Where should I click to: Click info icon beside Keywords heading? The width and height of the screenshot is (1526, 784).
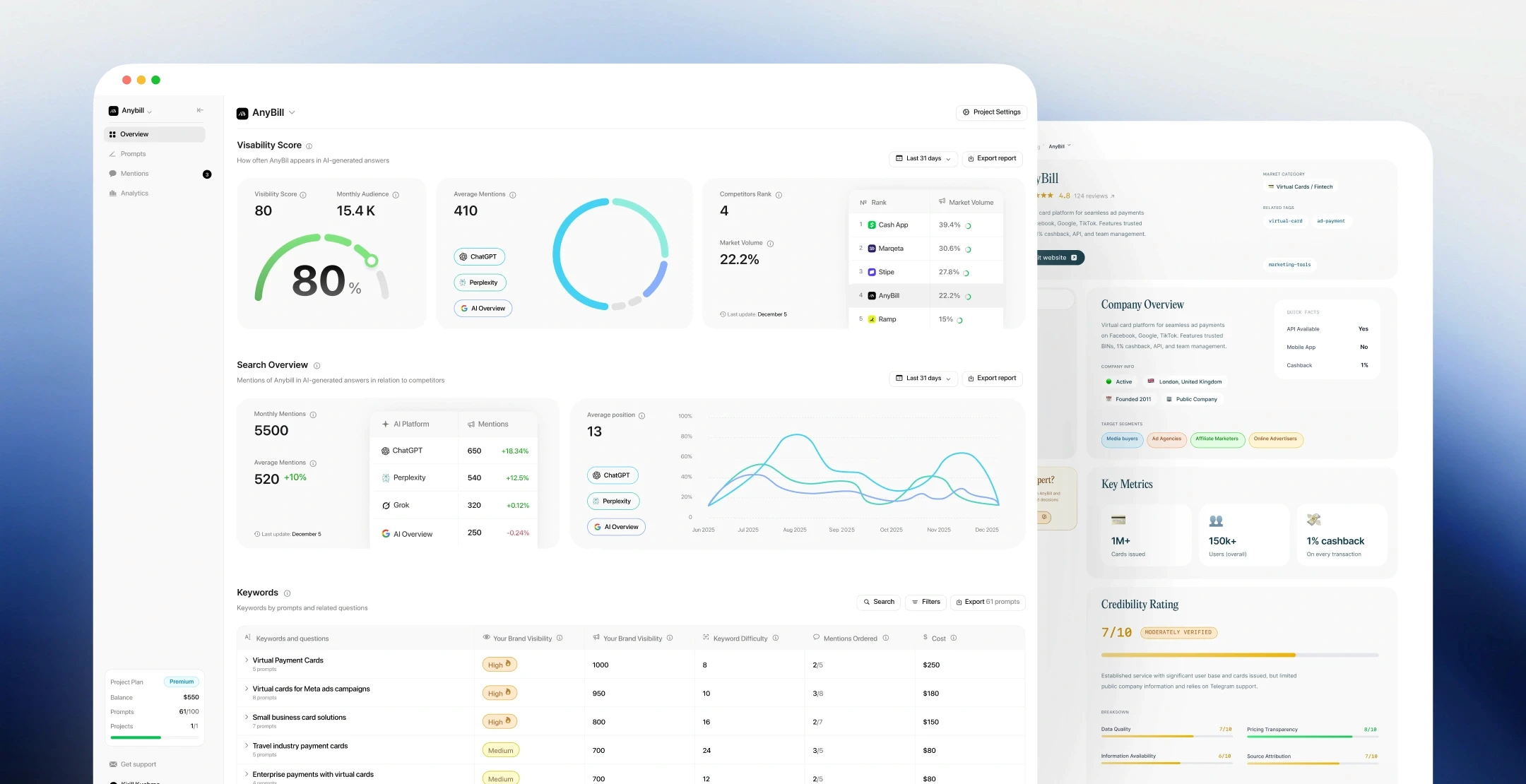tap(287, 593)
